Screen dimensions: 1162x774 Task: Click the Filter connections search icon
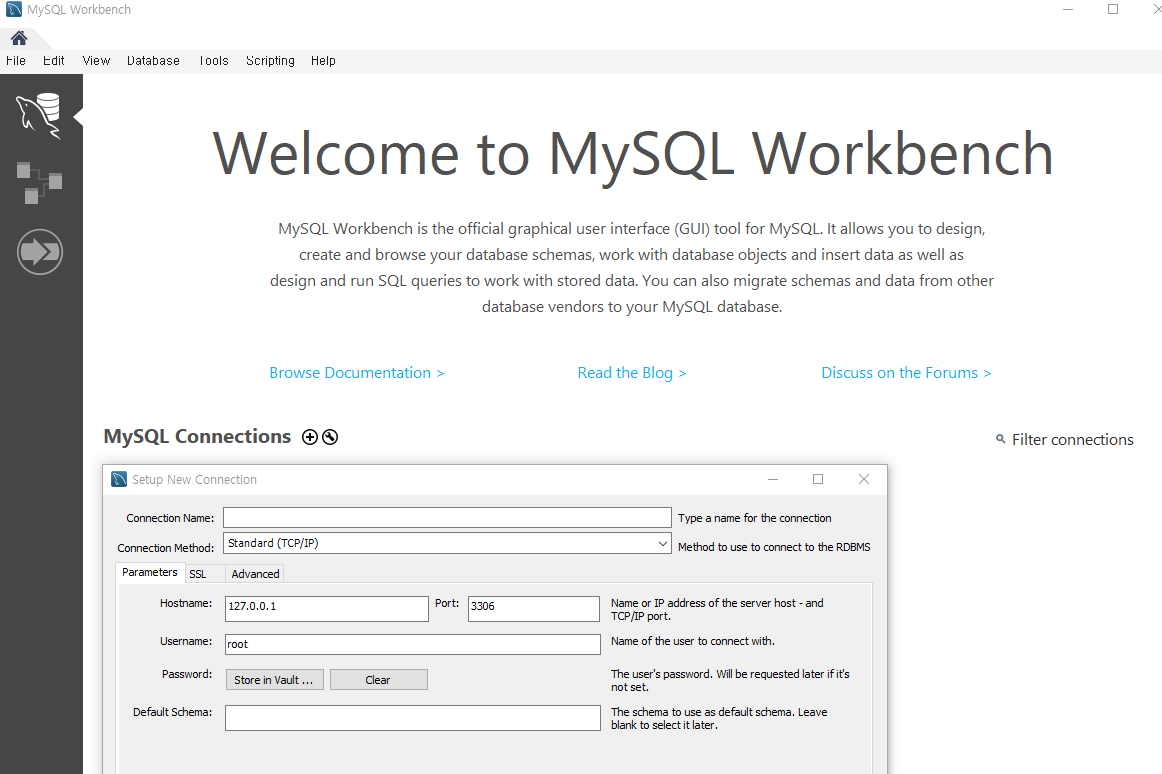(x=1000, y=440)
